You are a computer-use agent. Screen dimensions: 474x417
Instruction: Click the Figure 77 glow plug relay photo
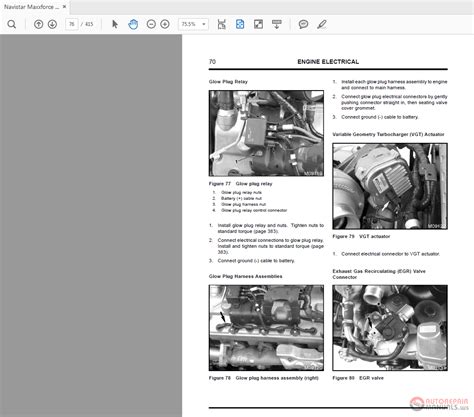point(266,133)
